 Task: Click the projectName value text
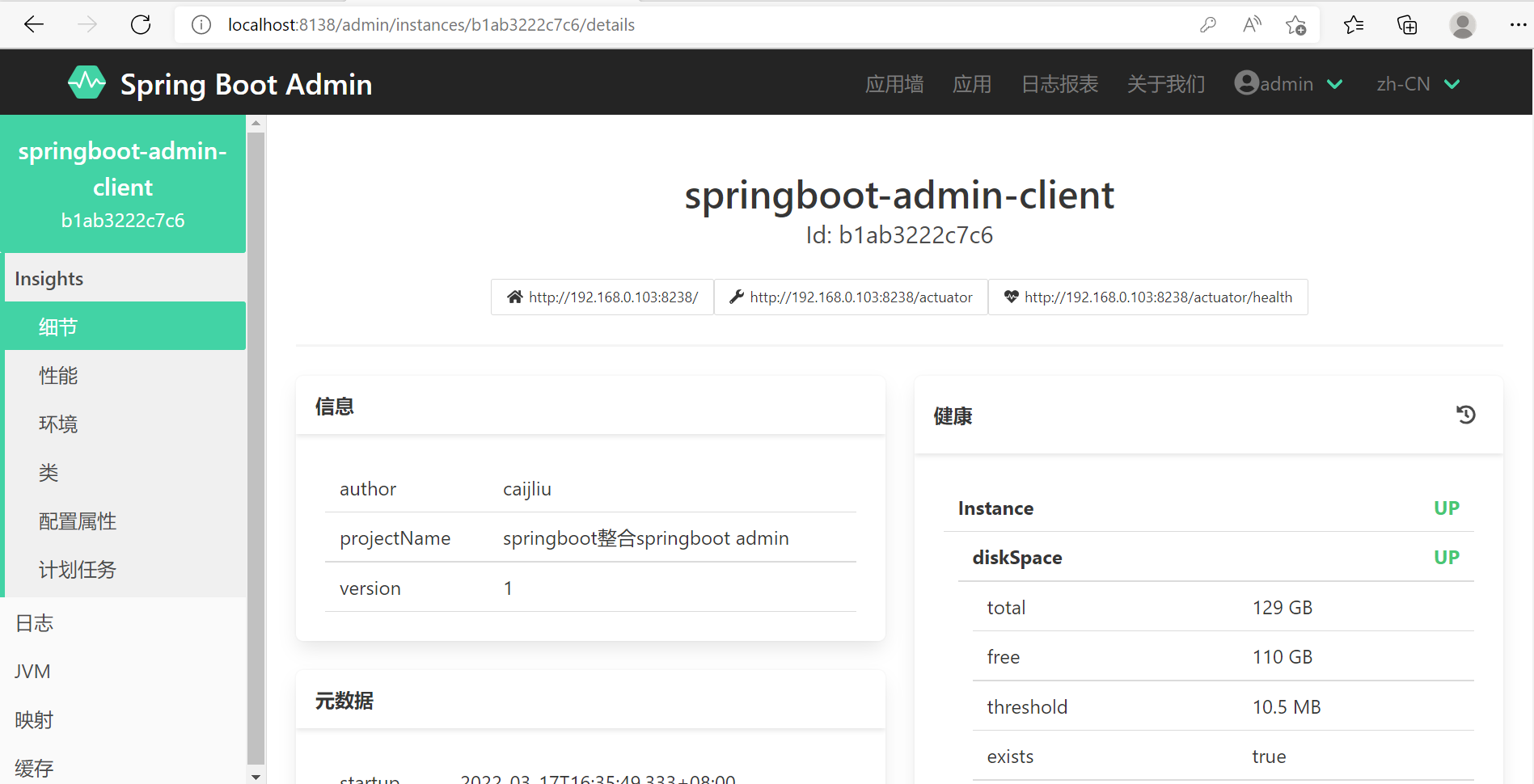[x=645, y=538]
